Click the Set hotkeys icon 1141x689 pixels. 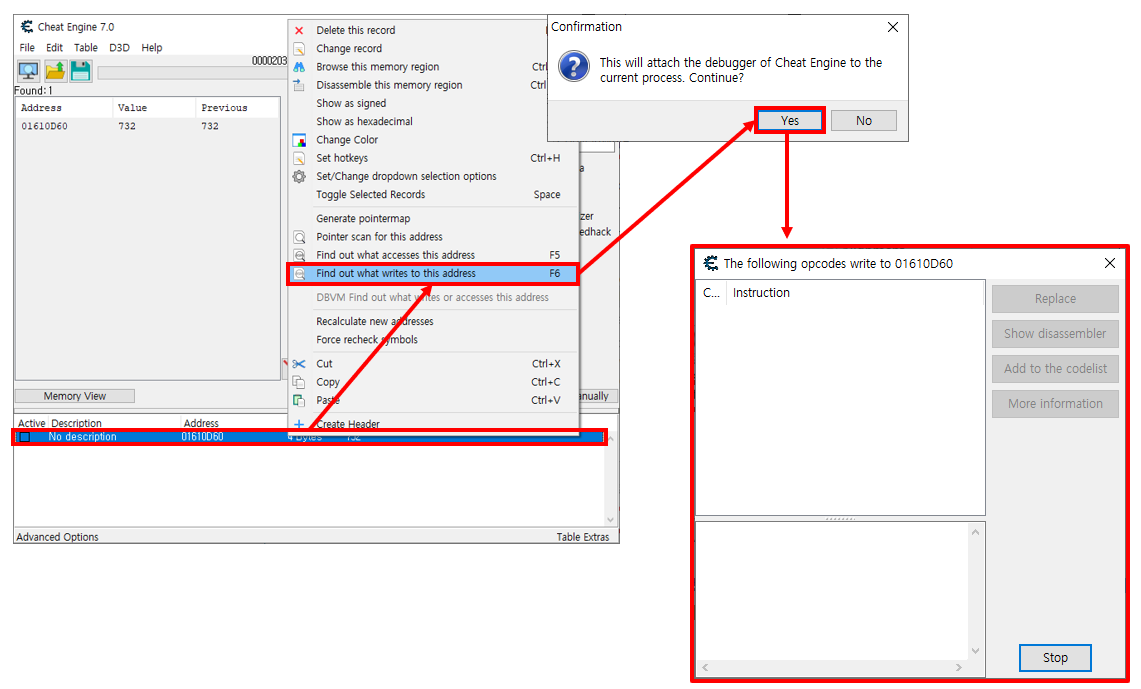pos(299,158)
